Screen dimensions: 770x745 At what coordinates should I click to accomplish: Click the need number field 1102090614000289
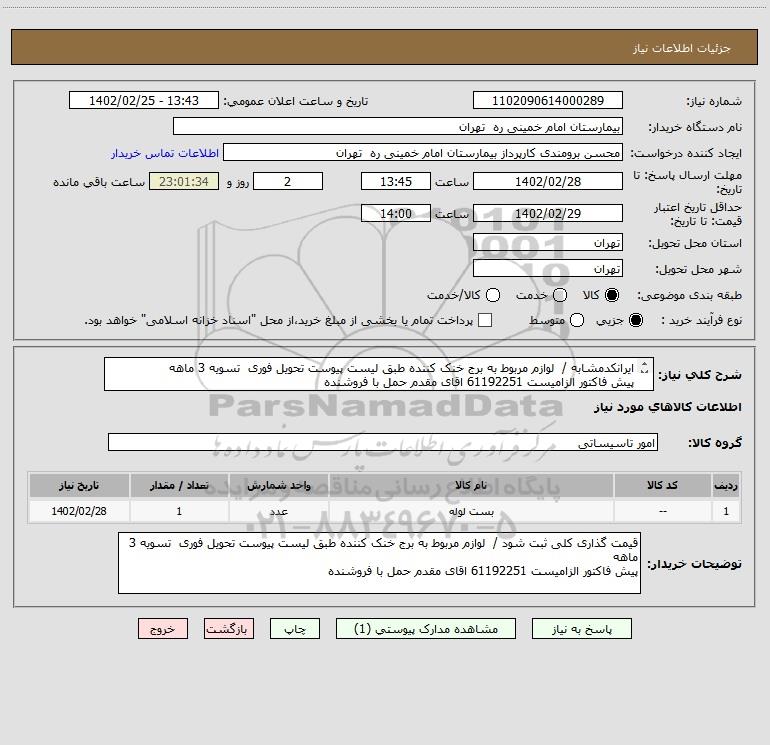548,100
